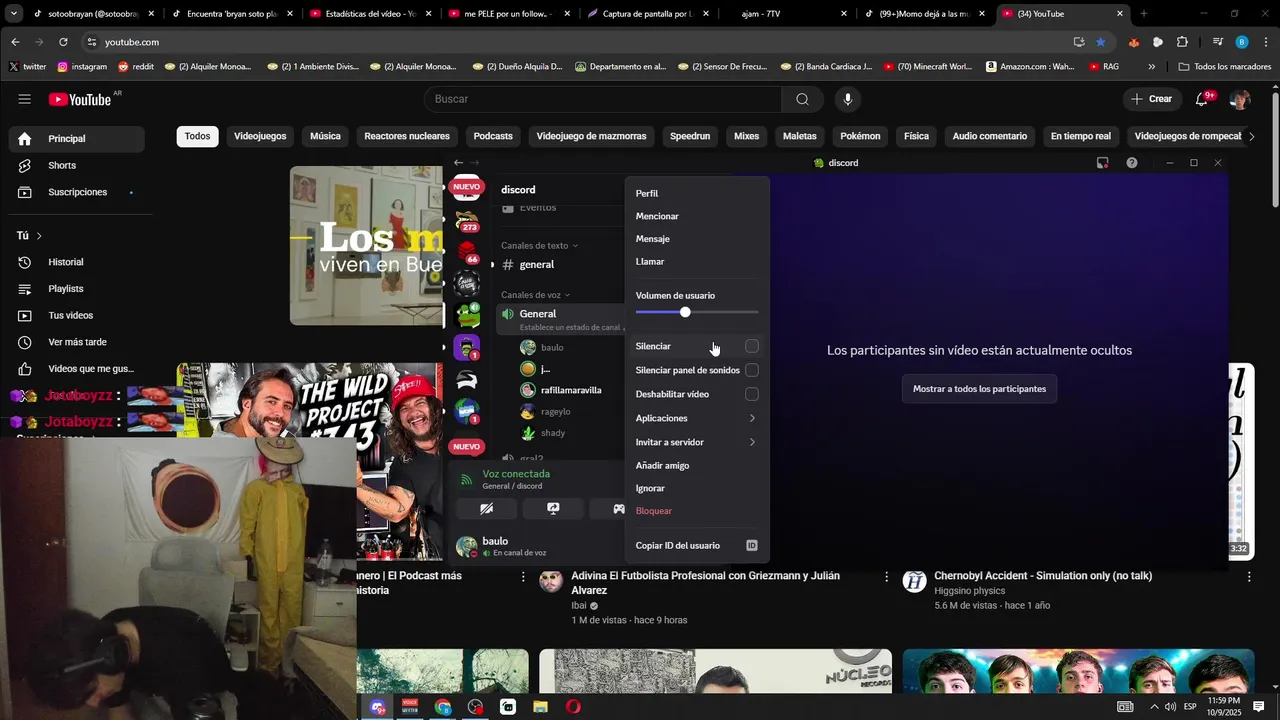Click the Discord turn-off-camera icon

coord(486,509)
